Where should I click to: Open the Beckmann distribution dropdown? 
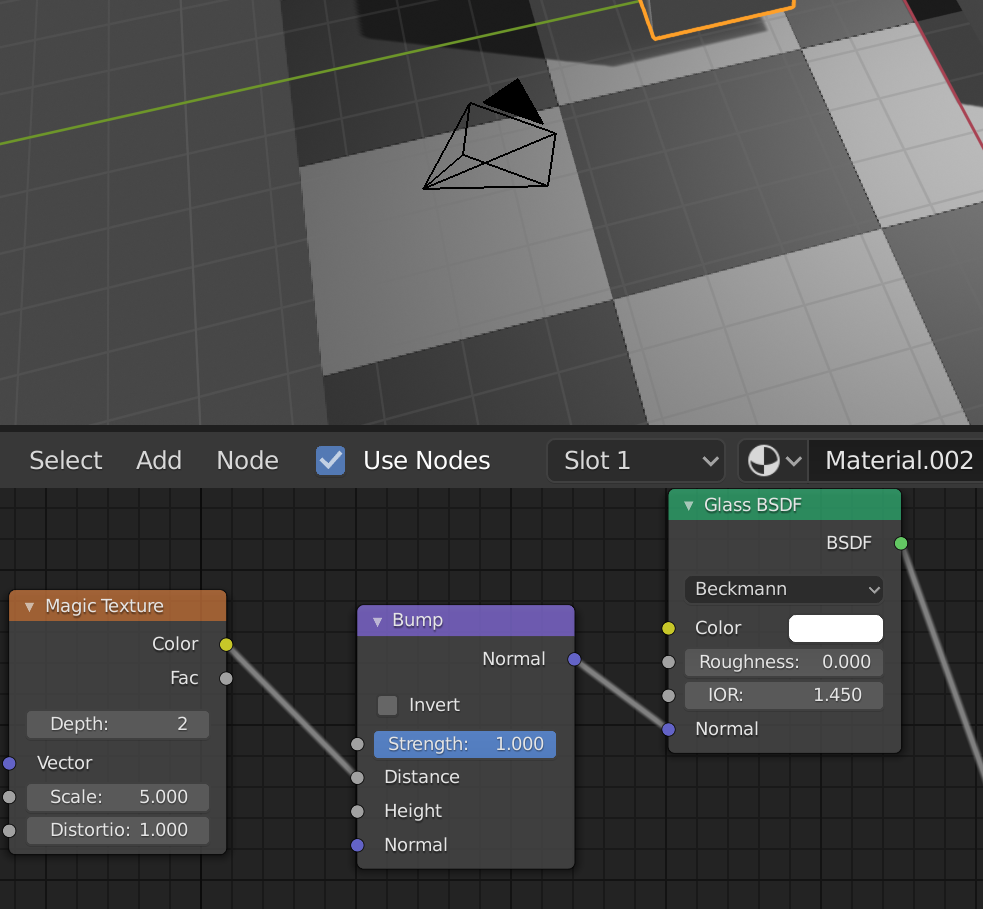[x=784, y=589]
